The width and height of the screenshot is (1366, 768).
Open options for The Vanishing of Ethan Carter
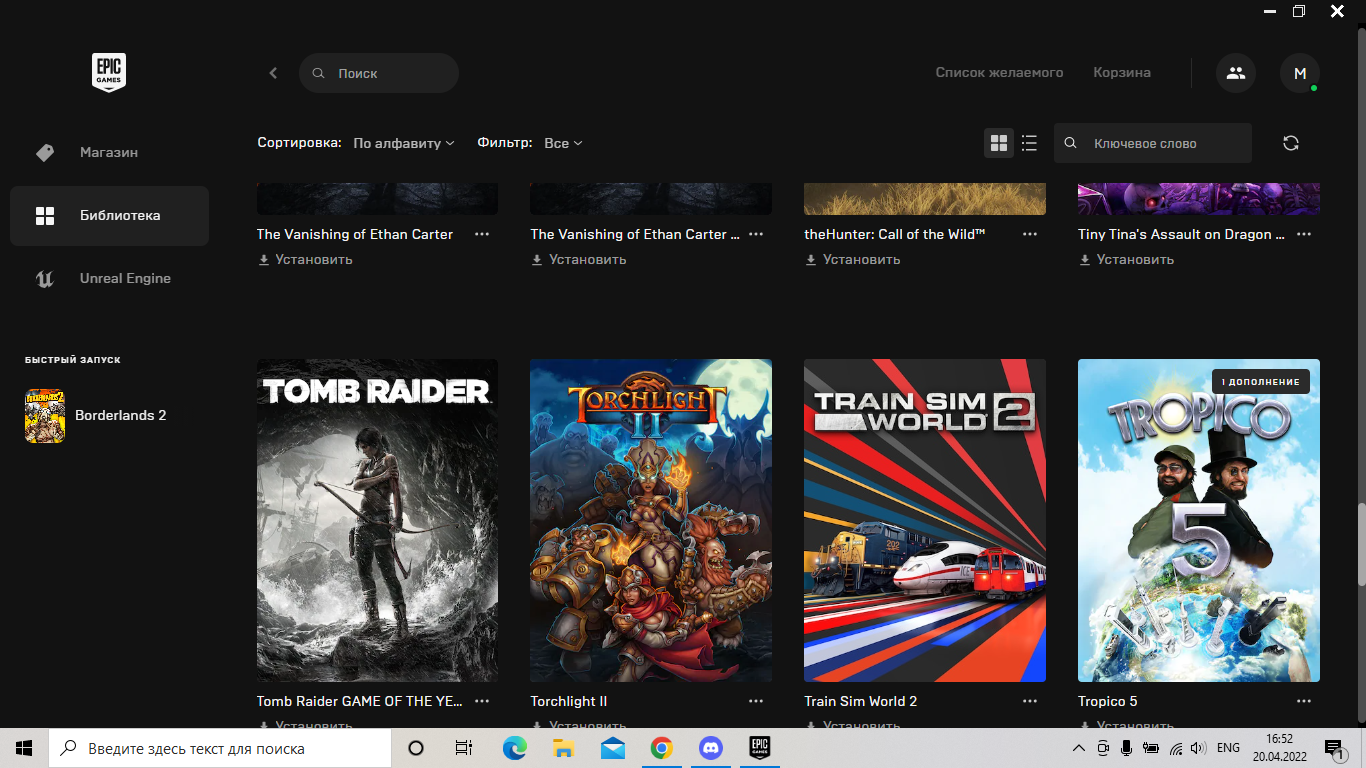482,234
